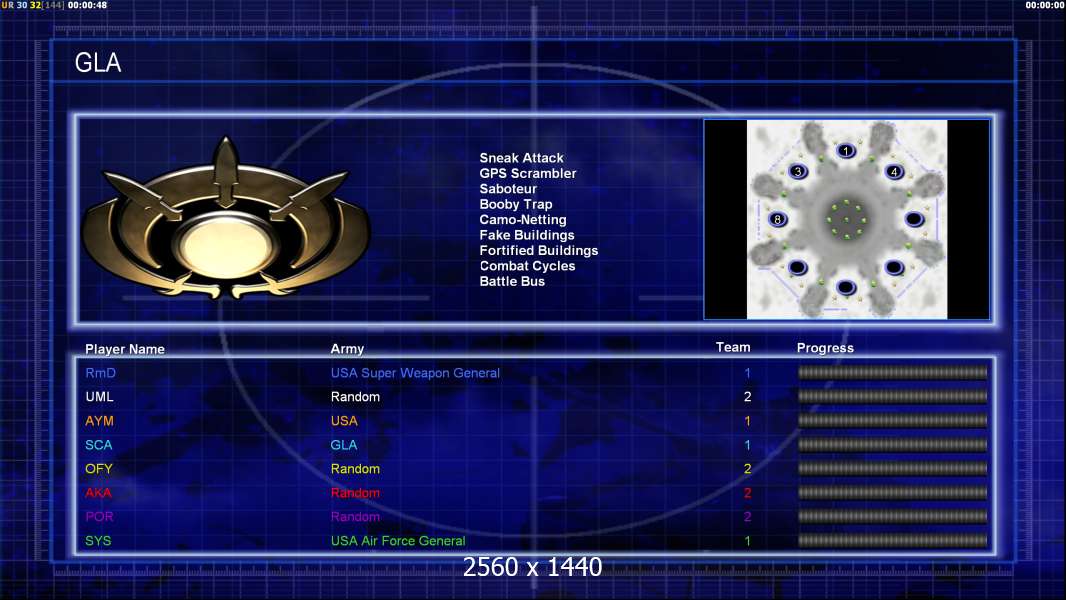Click the GLA title heading
The width and height of the screenshot is (1066, 600).
click(98, 63)
